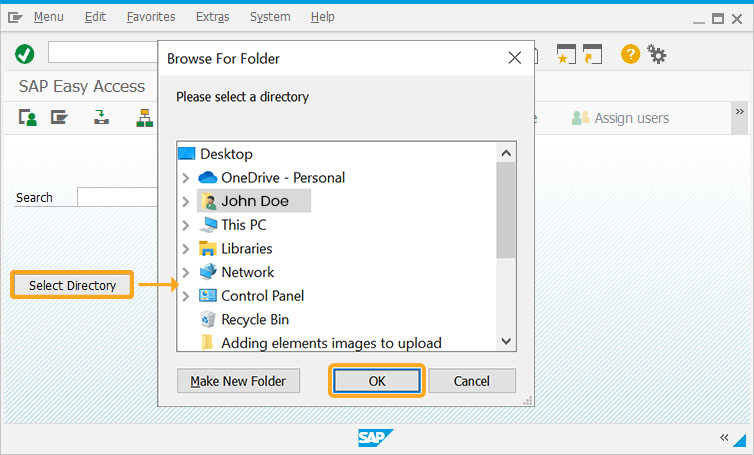Click the green checkmark Enter icon

25,54
